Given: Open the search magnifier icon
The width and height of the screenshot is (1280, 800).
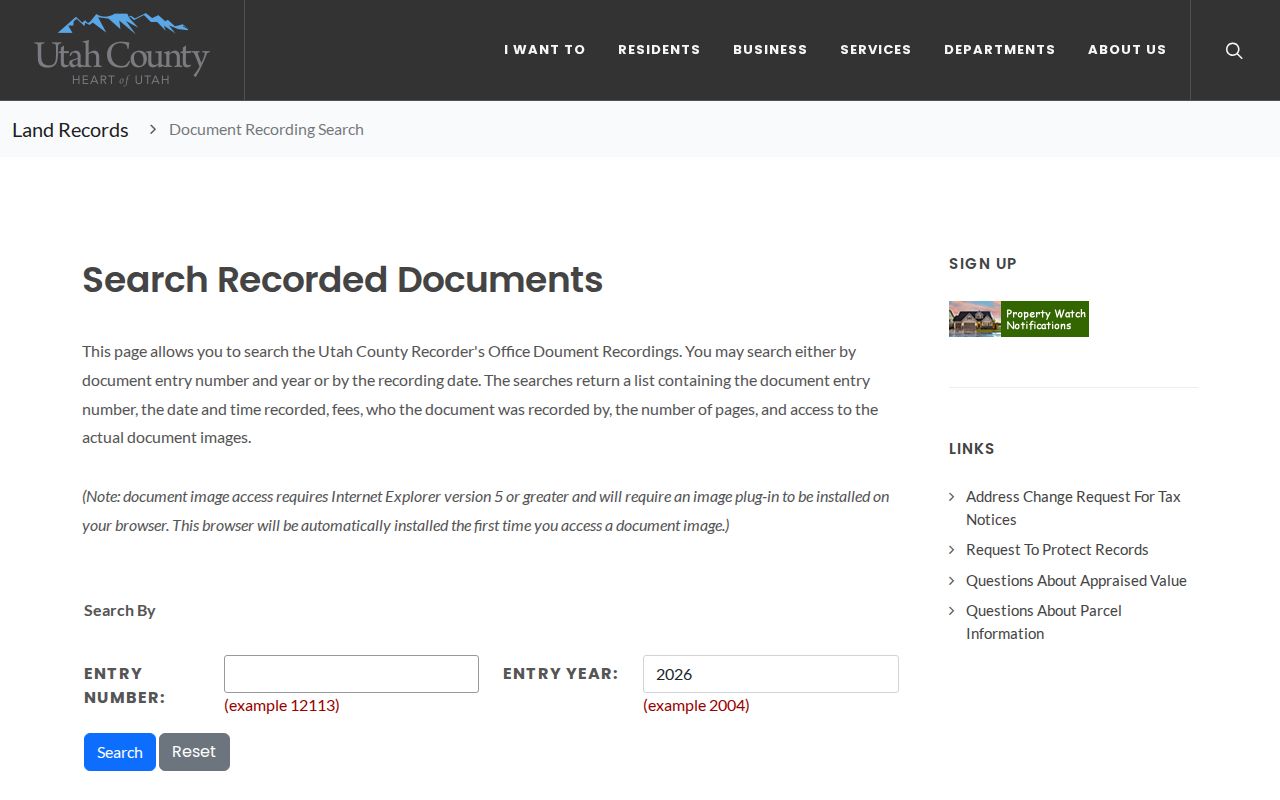Looking at the screenshot, I should tap(1234, 50).
